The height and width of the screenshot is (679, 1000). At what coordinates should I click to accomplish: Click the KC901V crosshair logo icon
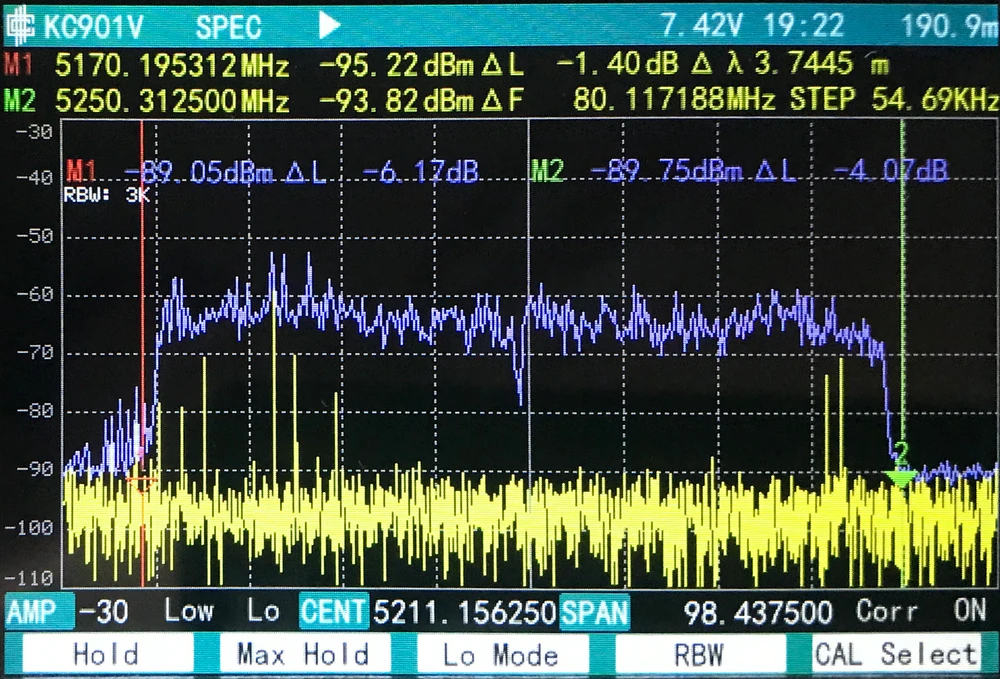(22, 23)
